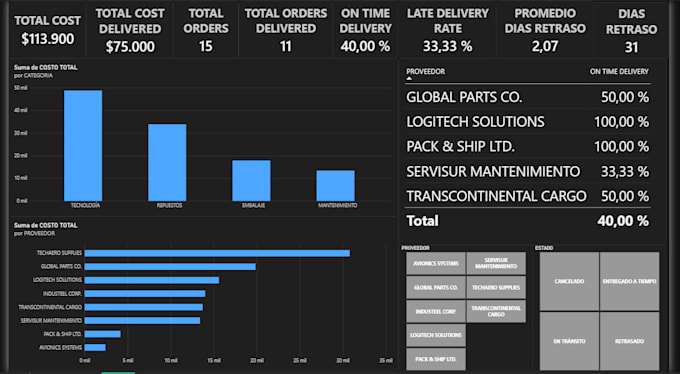
Task: Select PACK & SHIP LTD. slicer tile
Action: 436,359
